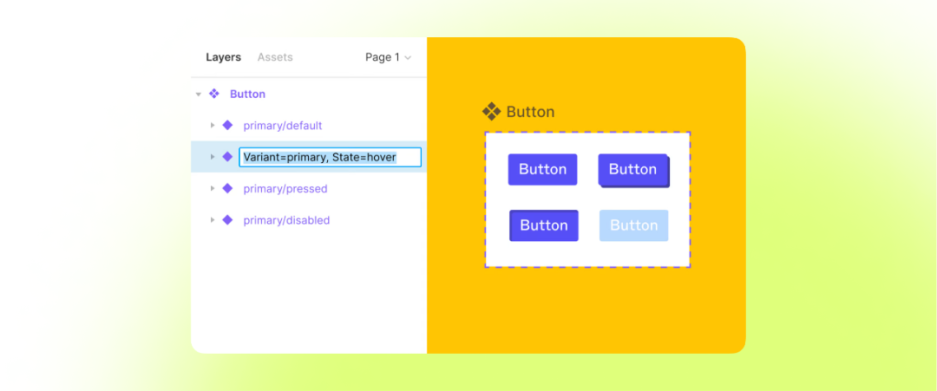Click the component icon above the canvas frame
Viewport: 937px width, 391px height.
[491, 112]
